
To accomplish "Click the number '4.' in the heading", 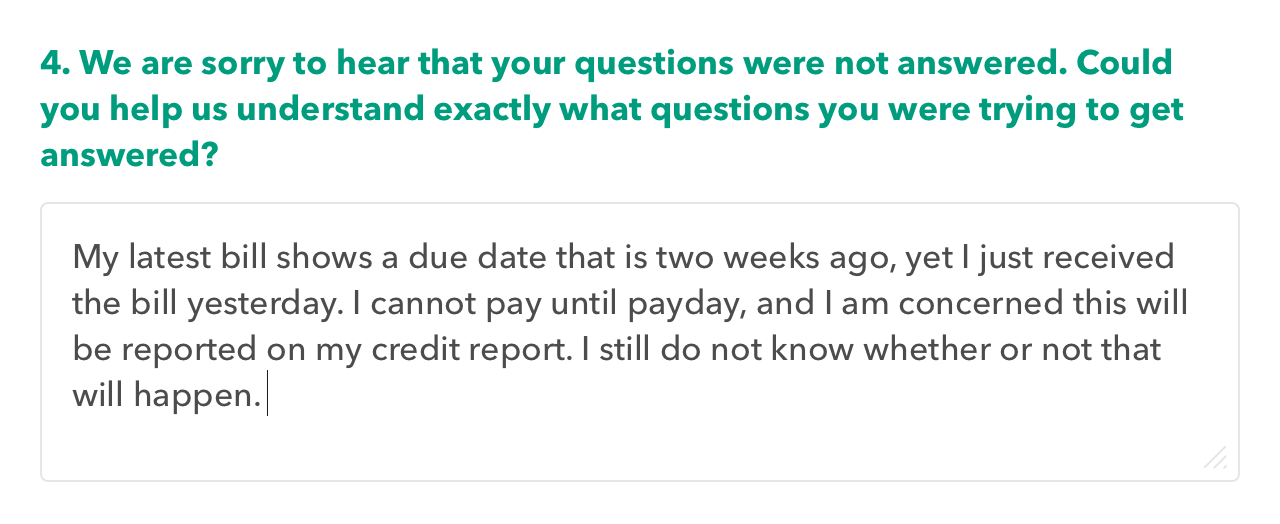I will click(x=55, y=63).
